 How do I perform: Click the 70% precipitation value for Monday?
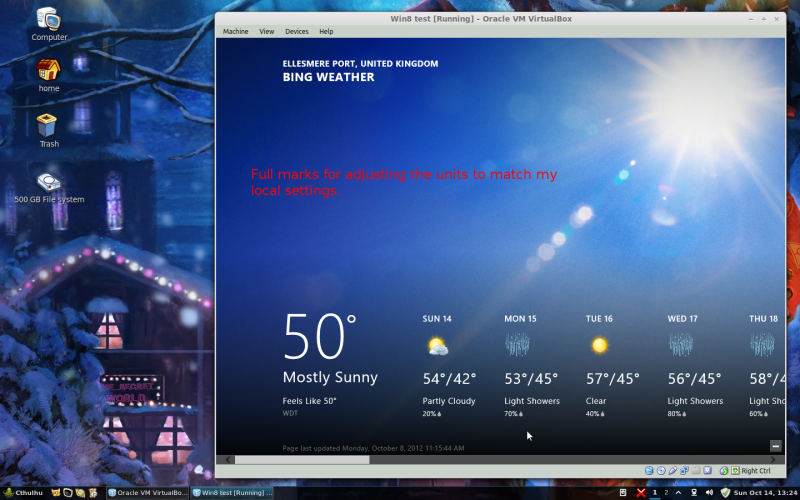[513, 414]
